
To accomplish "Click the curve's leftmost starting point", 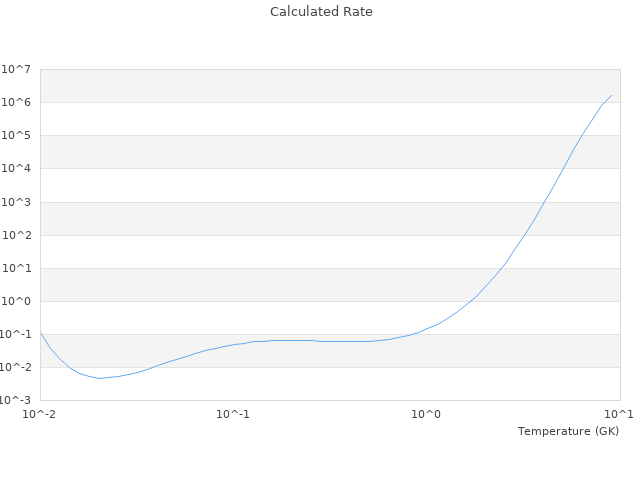I will 41,334.
